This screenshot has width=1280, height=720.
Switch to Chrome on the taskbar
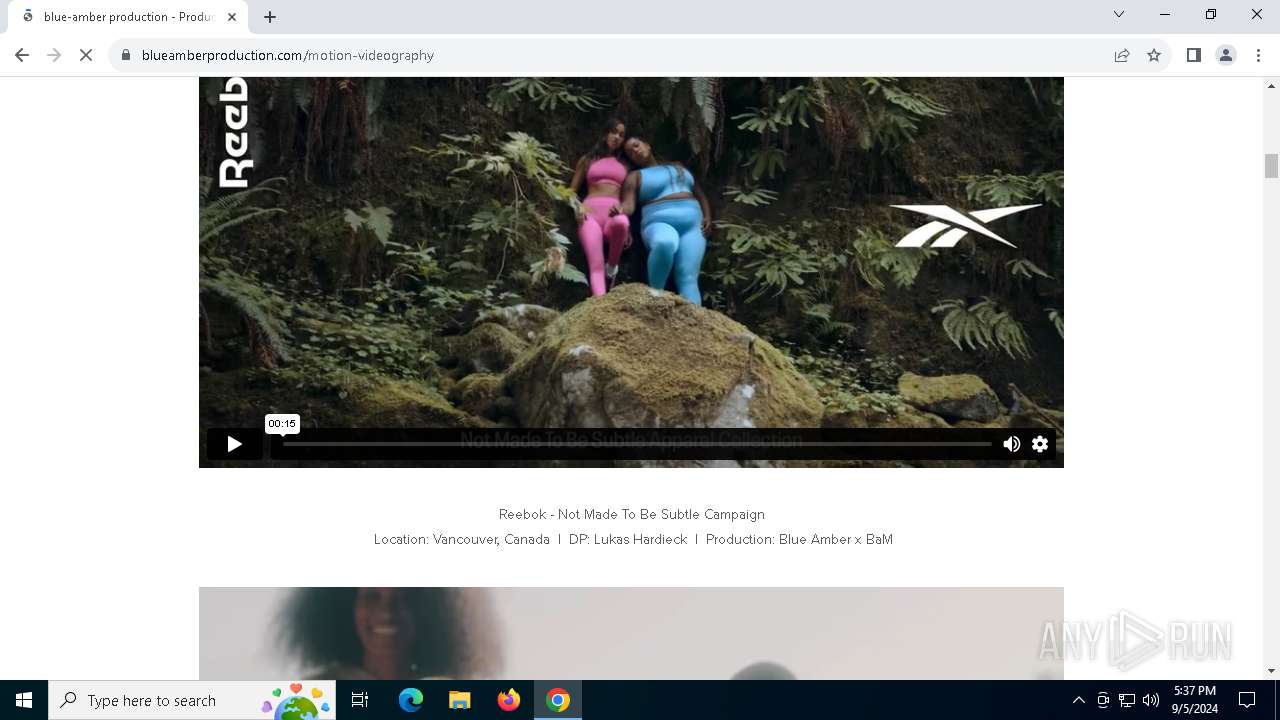[558, 700]
